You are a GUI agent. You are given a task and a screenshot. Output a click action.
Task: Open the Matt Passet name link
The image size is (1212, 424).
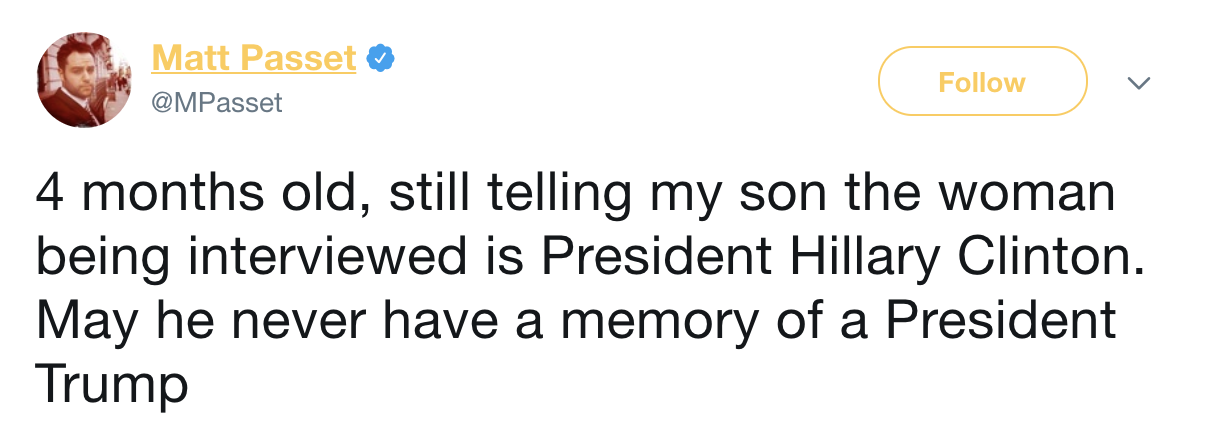[x=254, y=59]
